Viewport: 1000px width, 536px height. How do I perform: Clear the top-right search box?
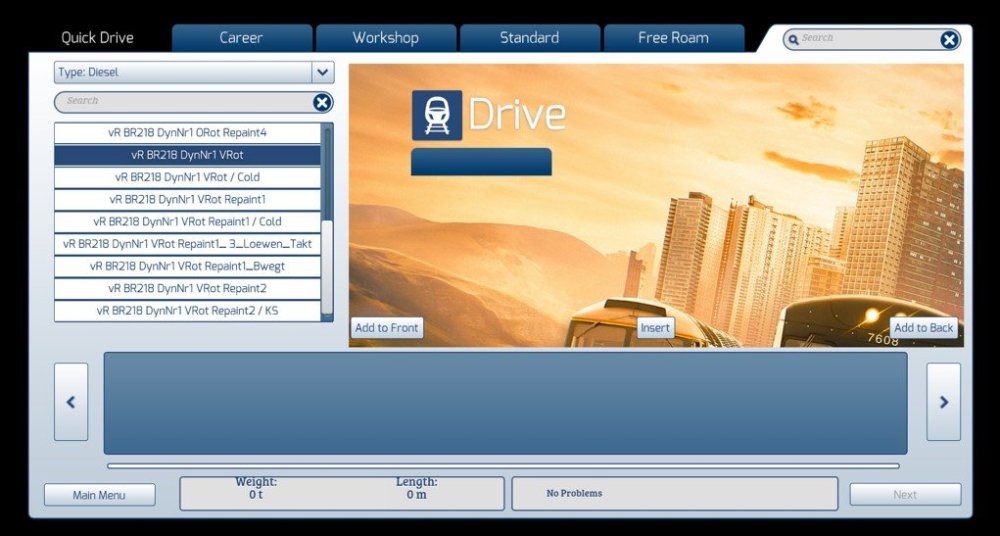[949, 40]
